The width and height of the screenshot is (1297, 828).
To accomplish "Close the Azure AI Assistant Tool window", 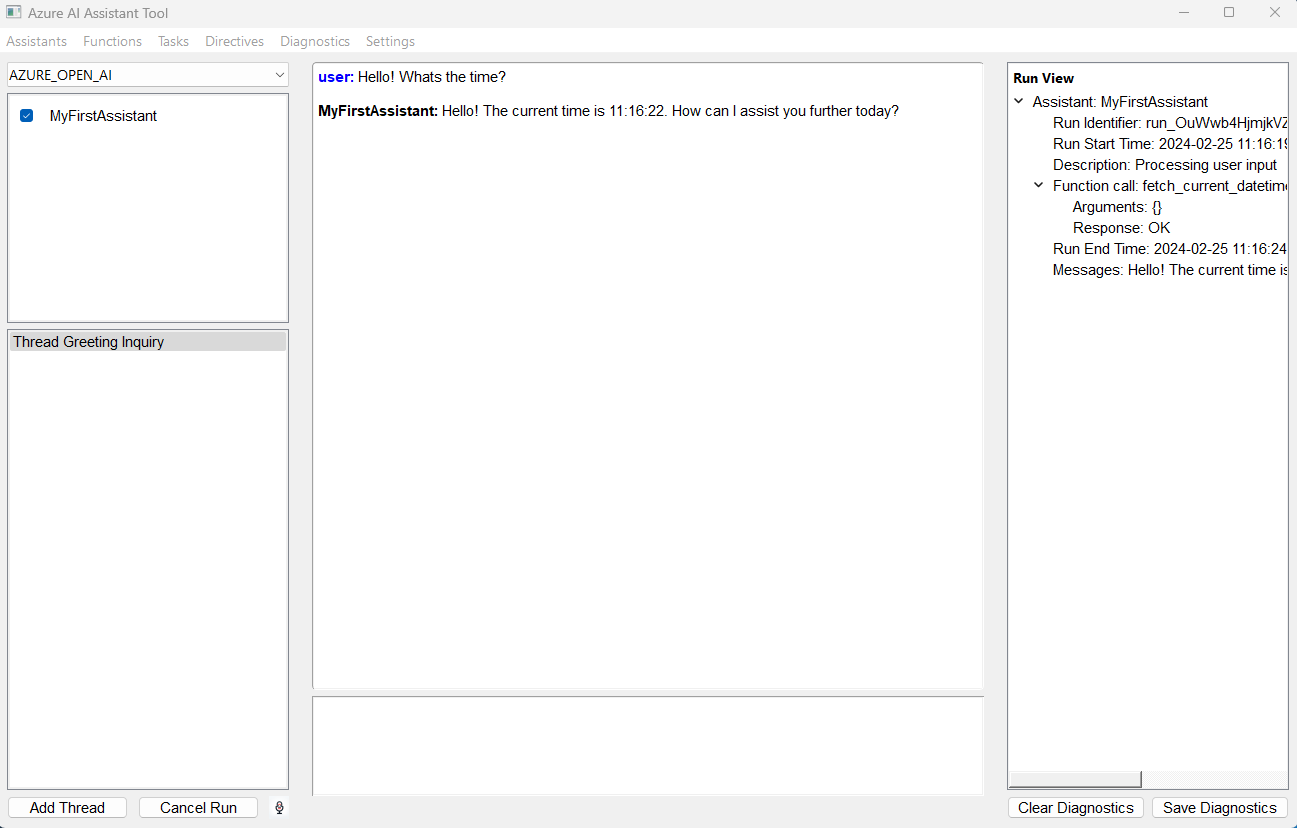I will tap(1274, 13).
